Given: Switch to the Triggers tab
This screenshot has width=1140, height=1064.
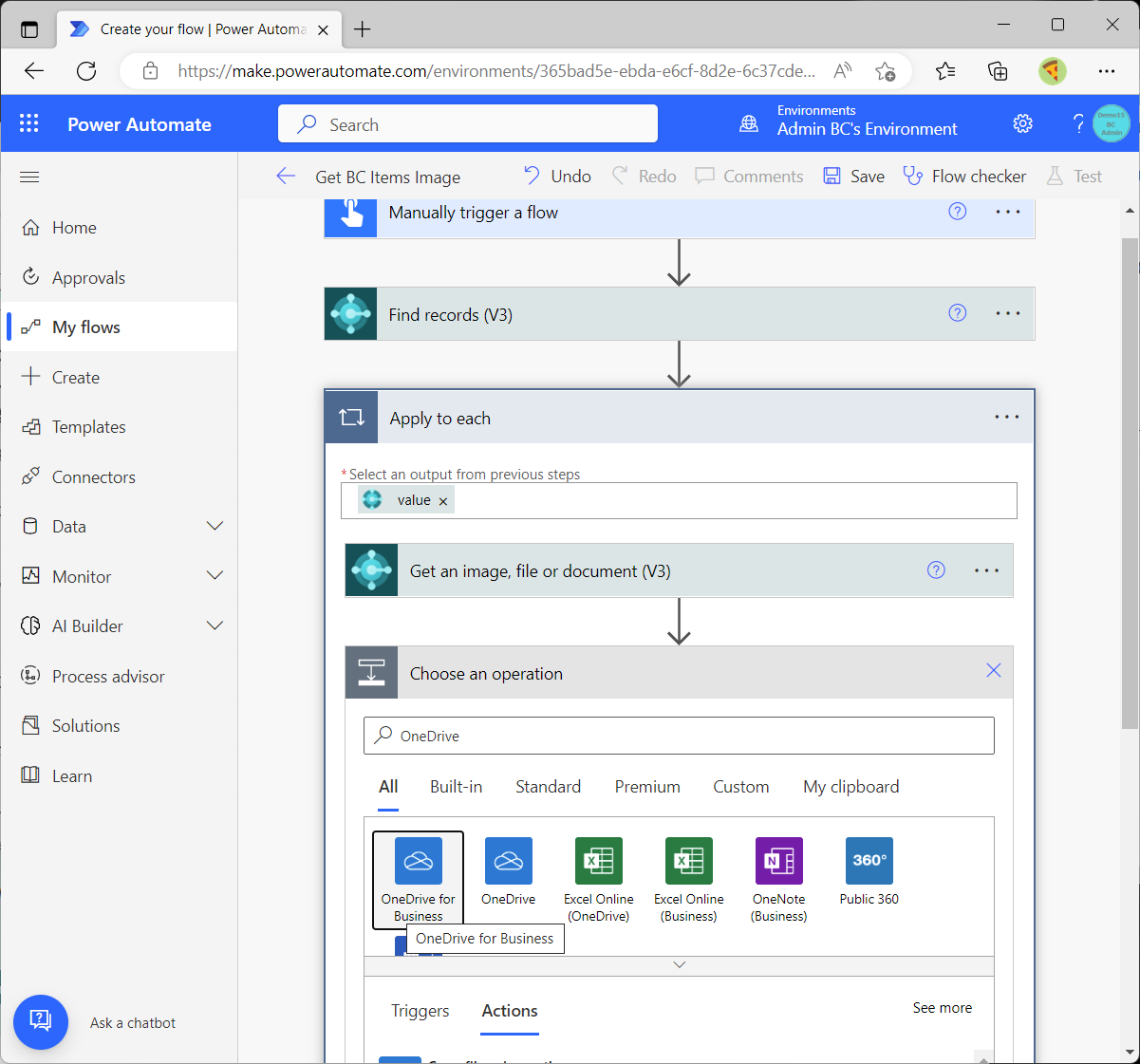Looking at the screenshot, I should pos(420,1011).
